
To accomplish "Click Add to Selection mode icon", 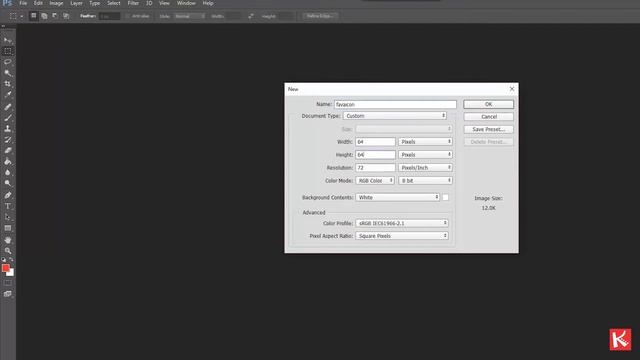I will point(44,16).
